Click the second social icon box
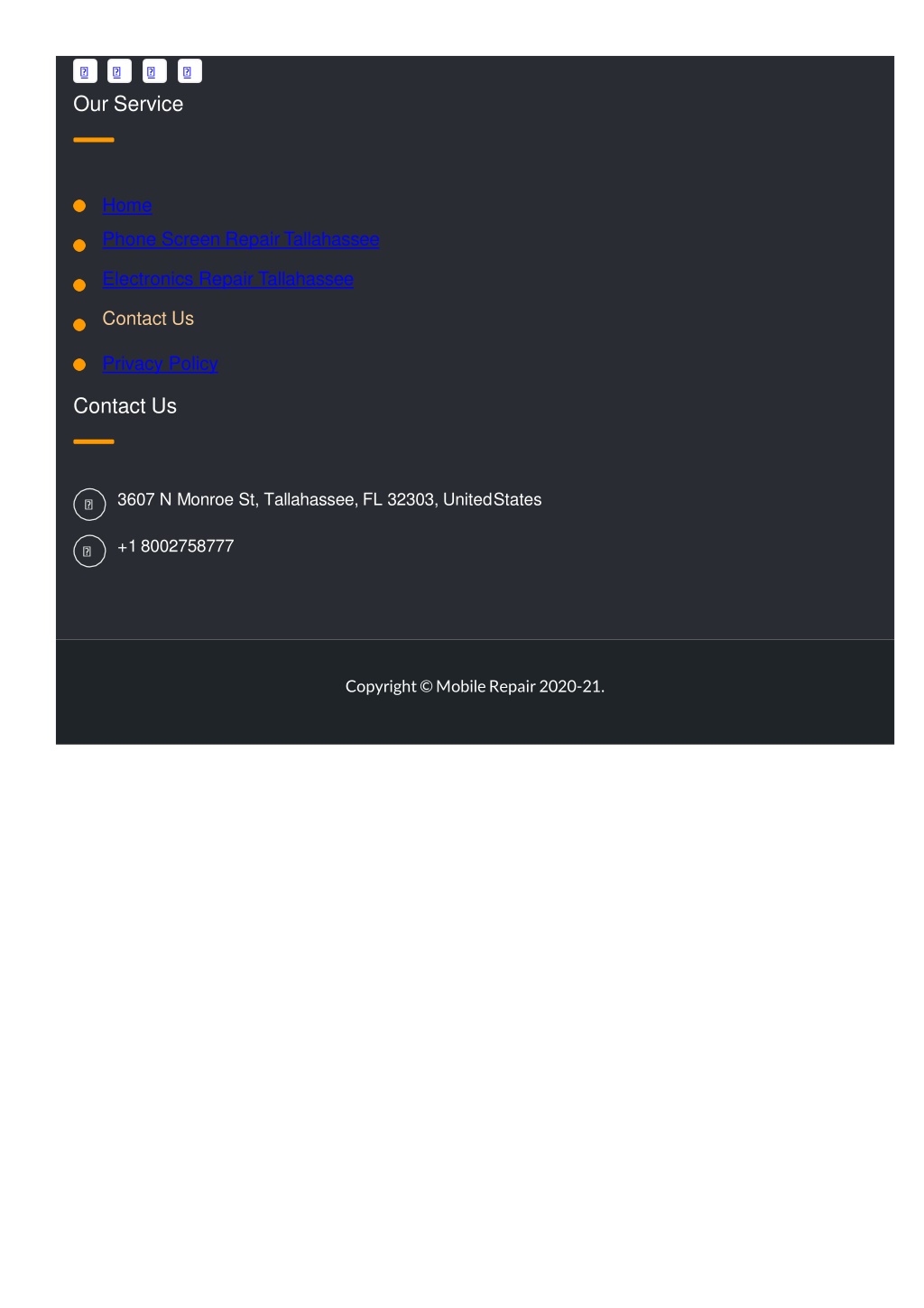 [x=120, y=71]
